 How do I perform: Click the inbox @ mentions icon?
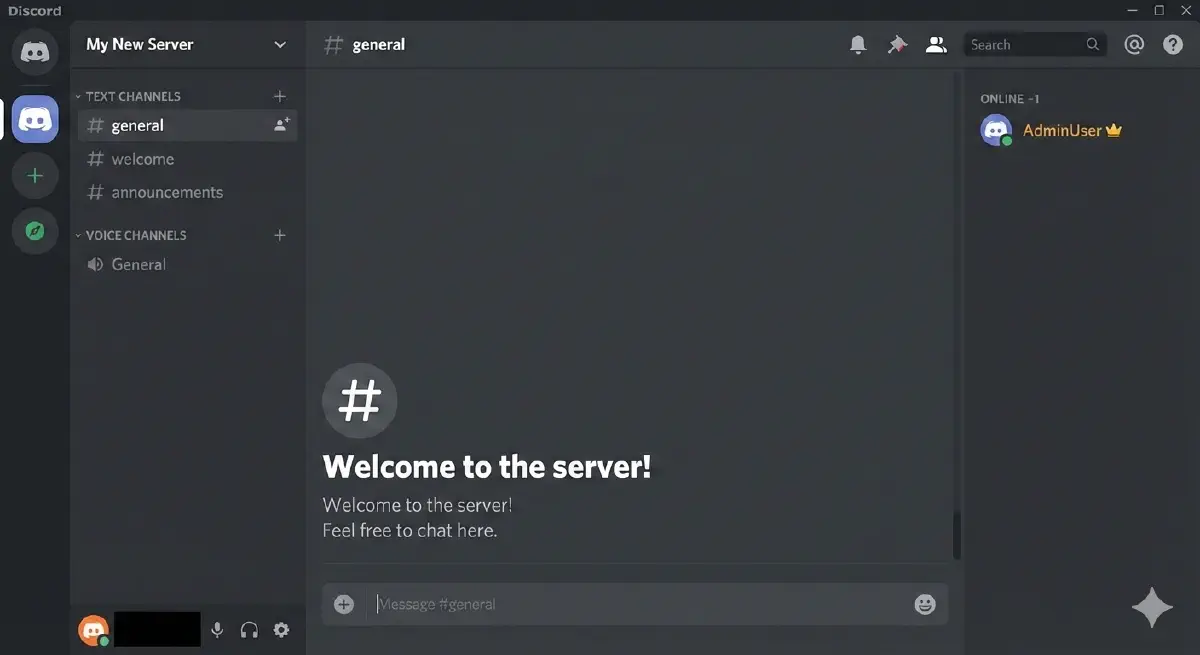click(1134, 44)
